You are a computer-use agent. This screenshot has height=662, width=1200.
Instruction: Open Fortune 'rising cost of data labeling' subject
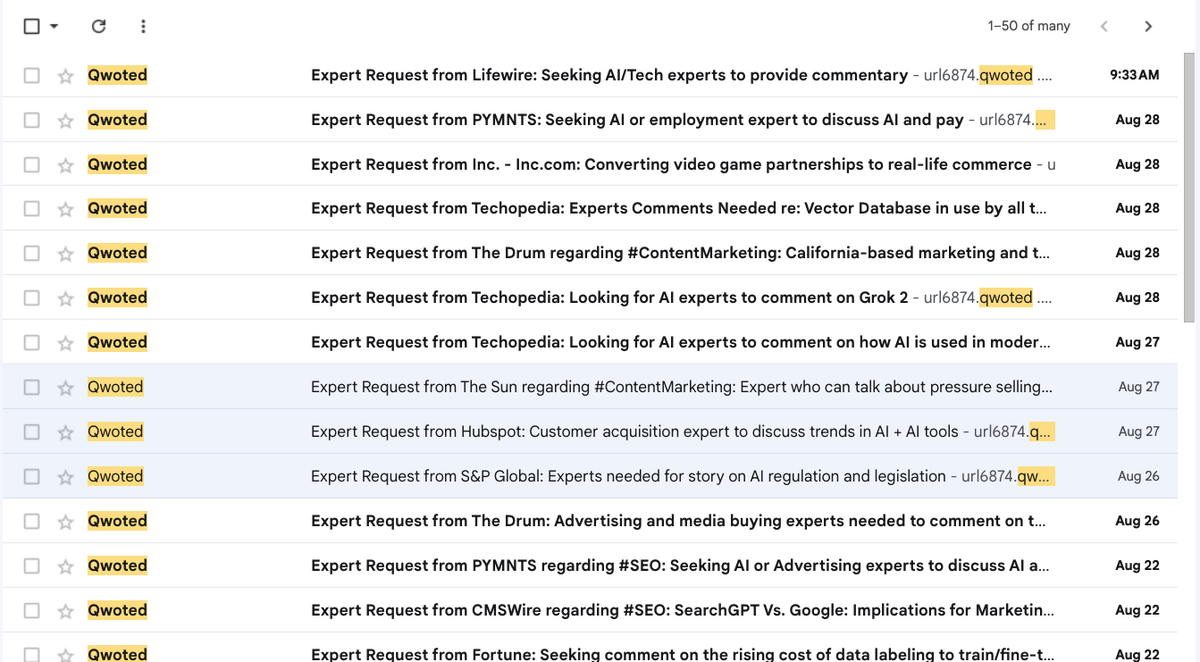682,654
